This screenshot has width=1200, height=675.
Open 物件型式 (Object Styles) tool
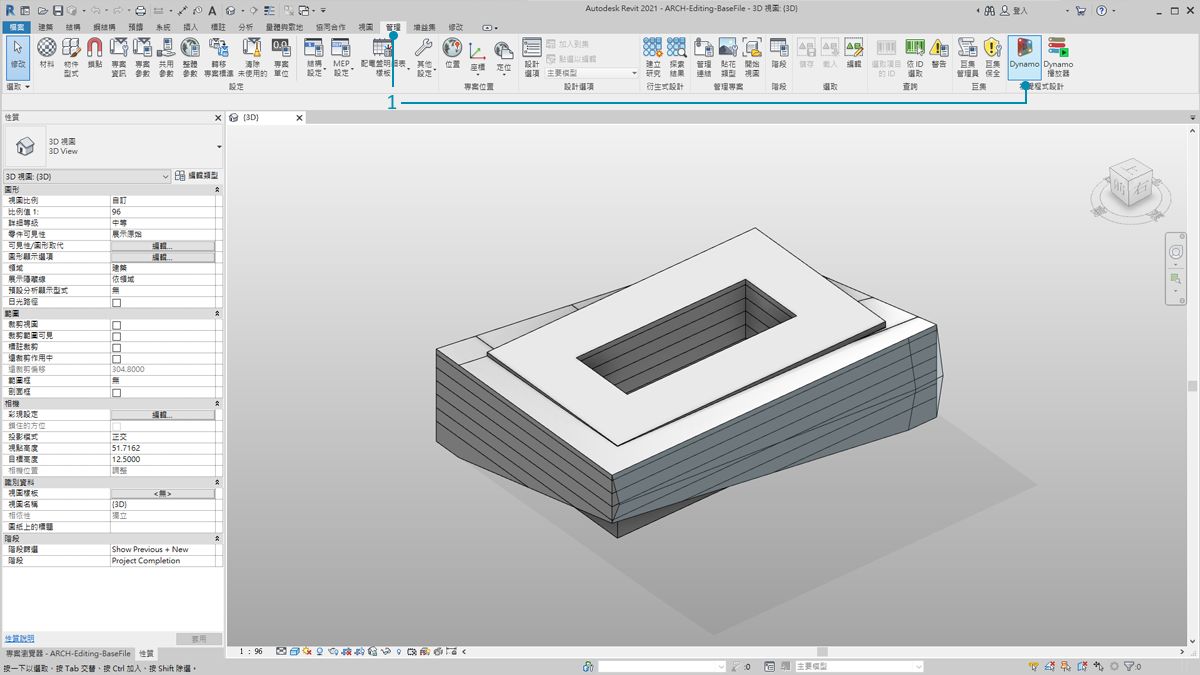click(71, 57)
